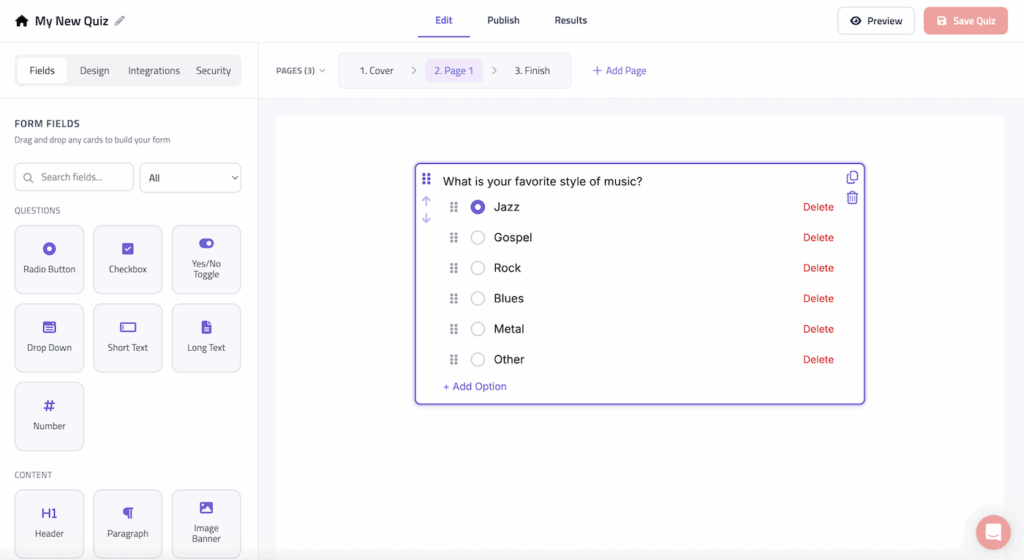Click the home icon beside My New Quiz
The image size is (1024, 560).
21,21
